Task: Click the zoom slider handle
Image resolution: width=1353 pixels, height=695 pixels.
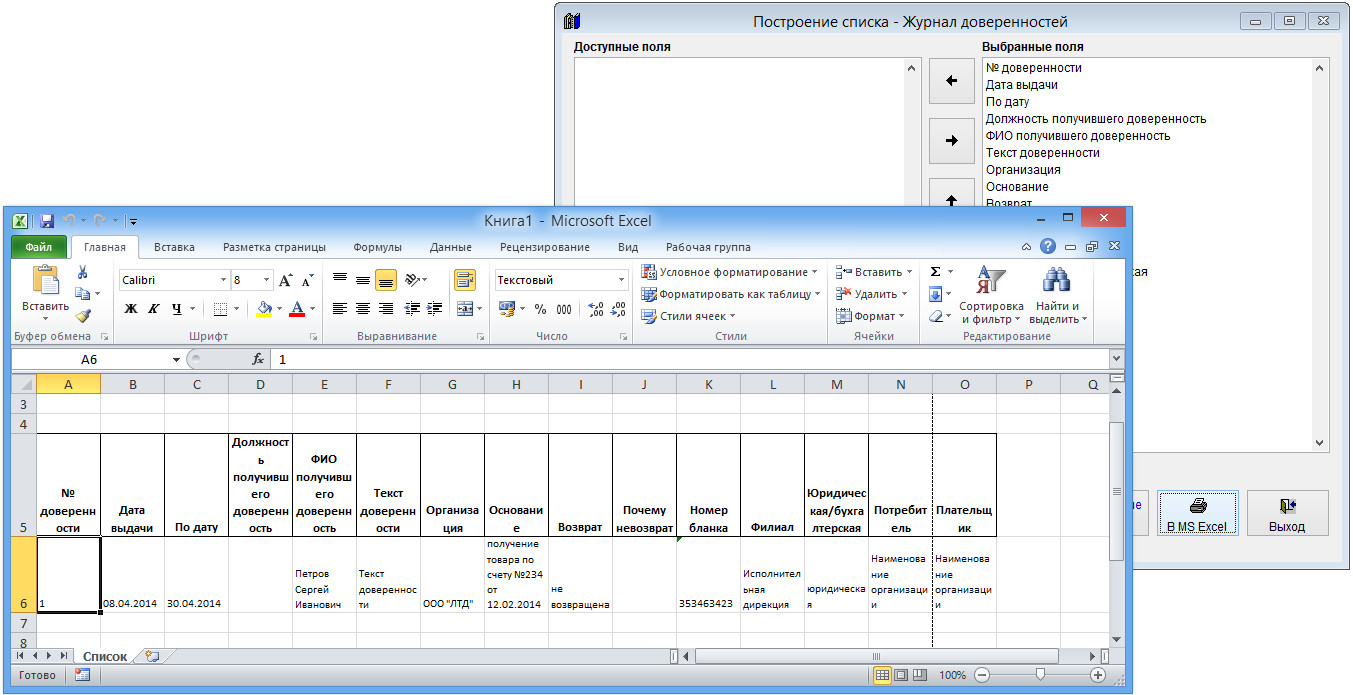Action: click(x=1040, y=675)
